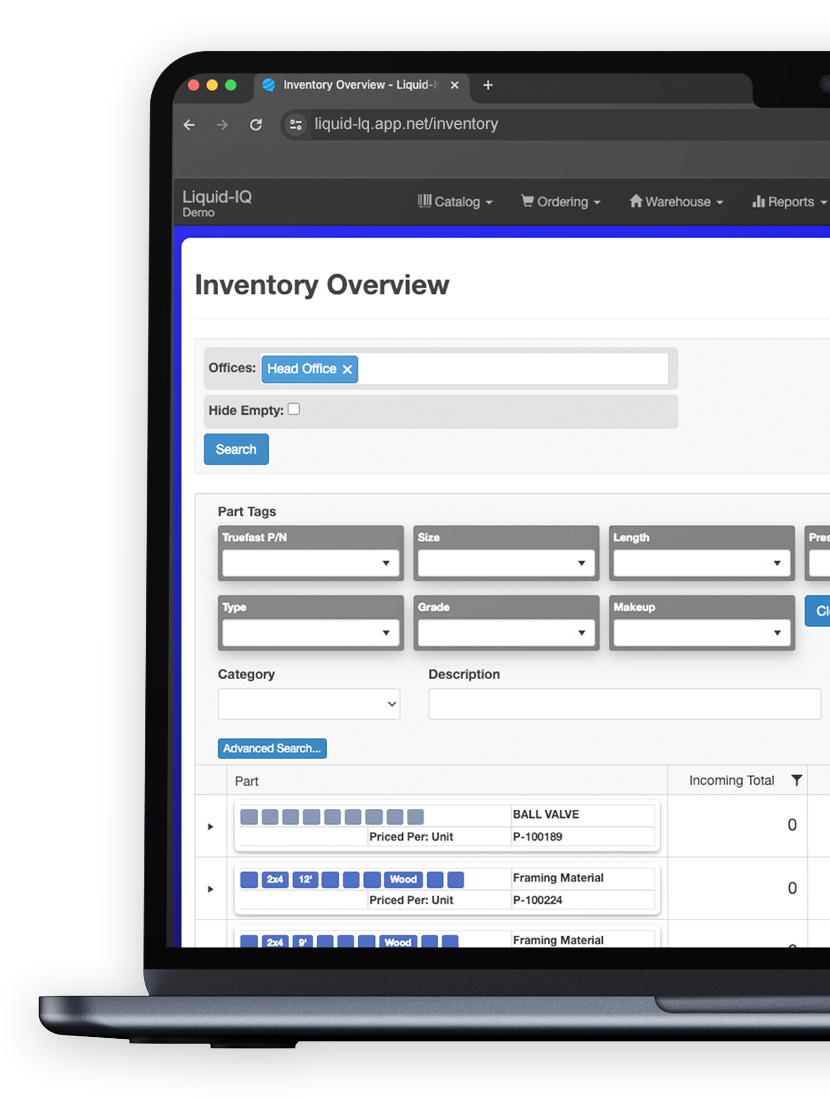Click the Search button

point(236,449)
